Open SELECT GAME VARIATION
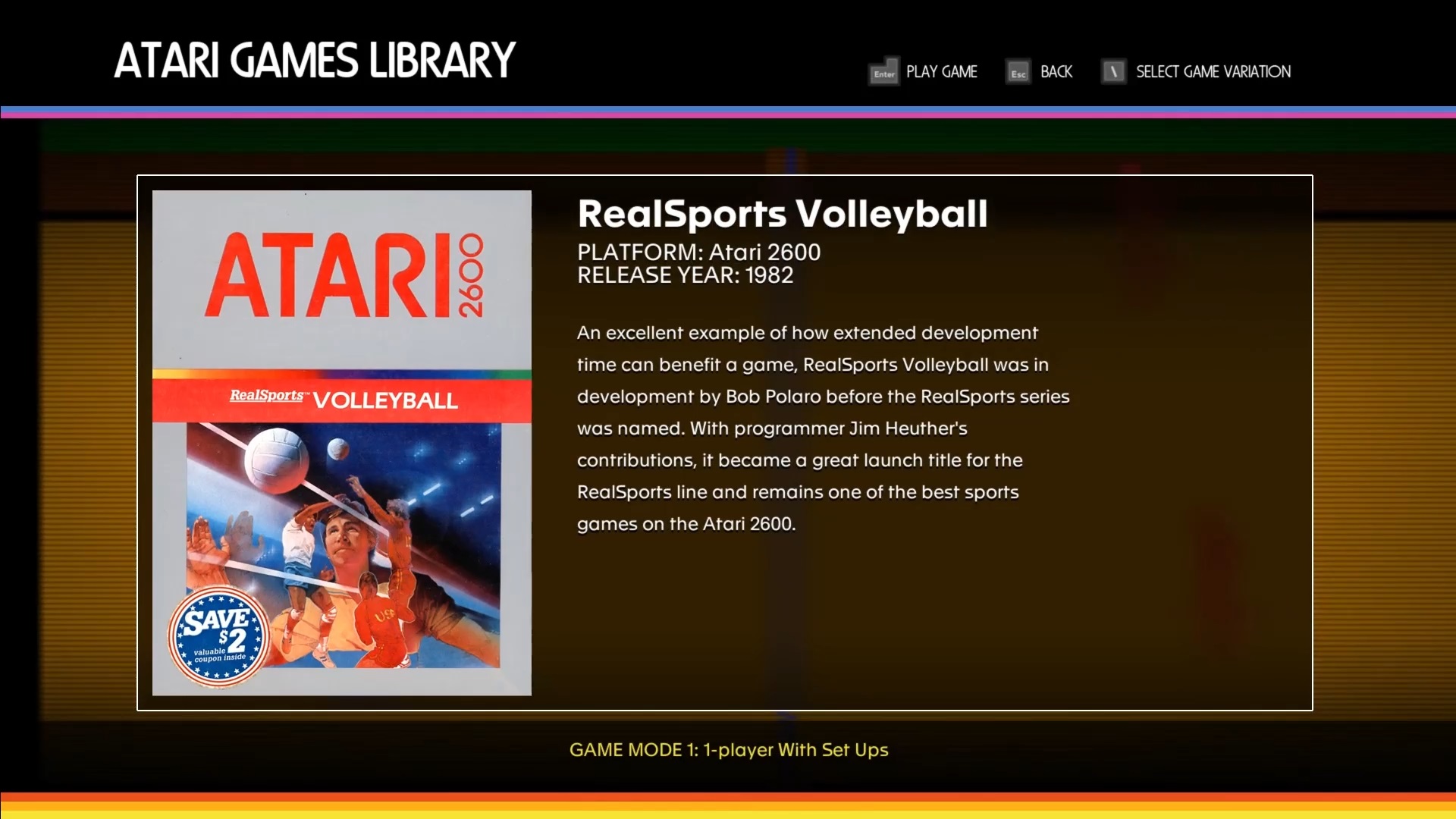Image resolution: width=1456 pixels, height=819 pixels. coord(1213,72)
